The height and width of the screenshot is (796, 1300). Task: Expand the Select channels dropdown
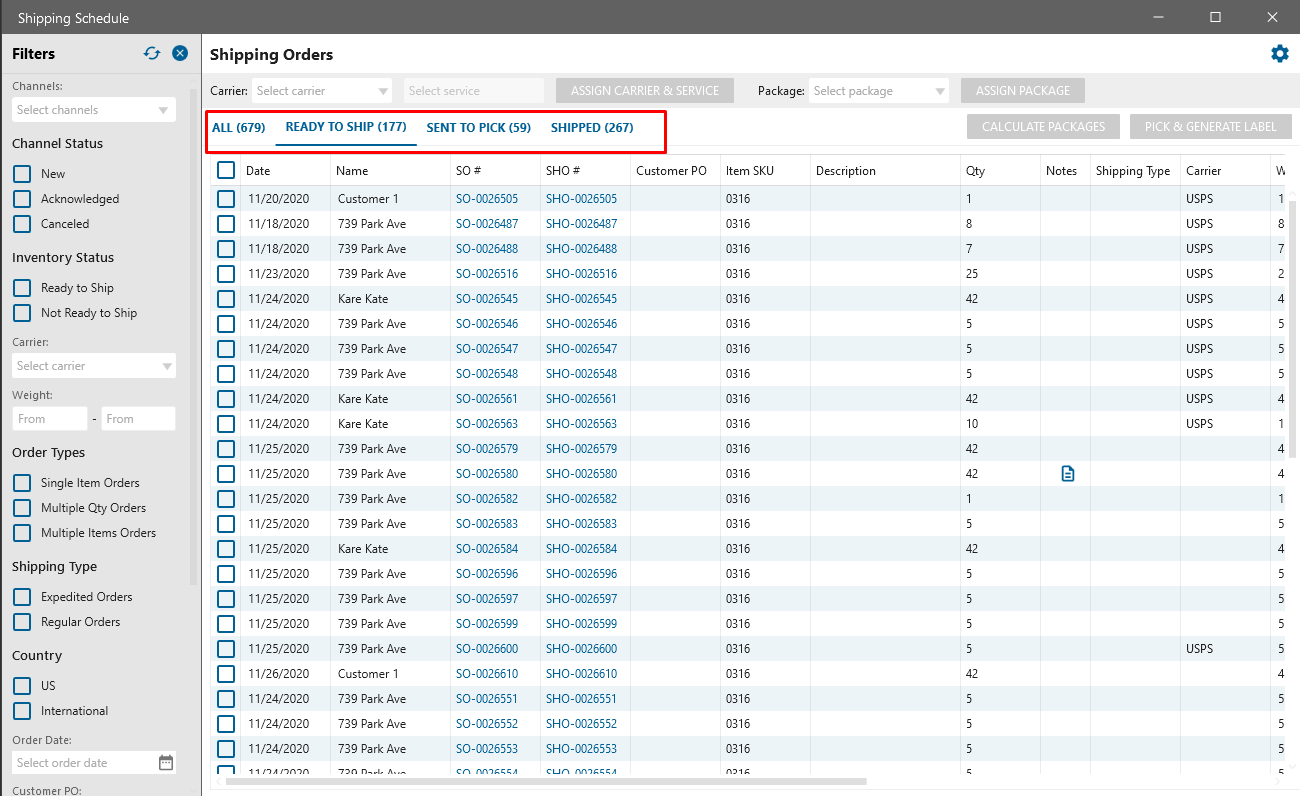point(93,110)
